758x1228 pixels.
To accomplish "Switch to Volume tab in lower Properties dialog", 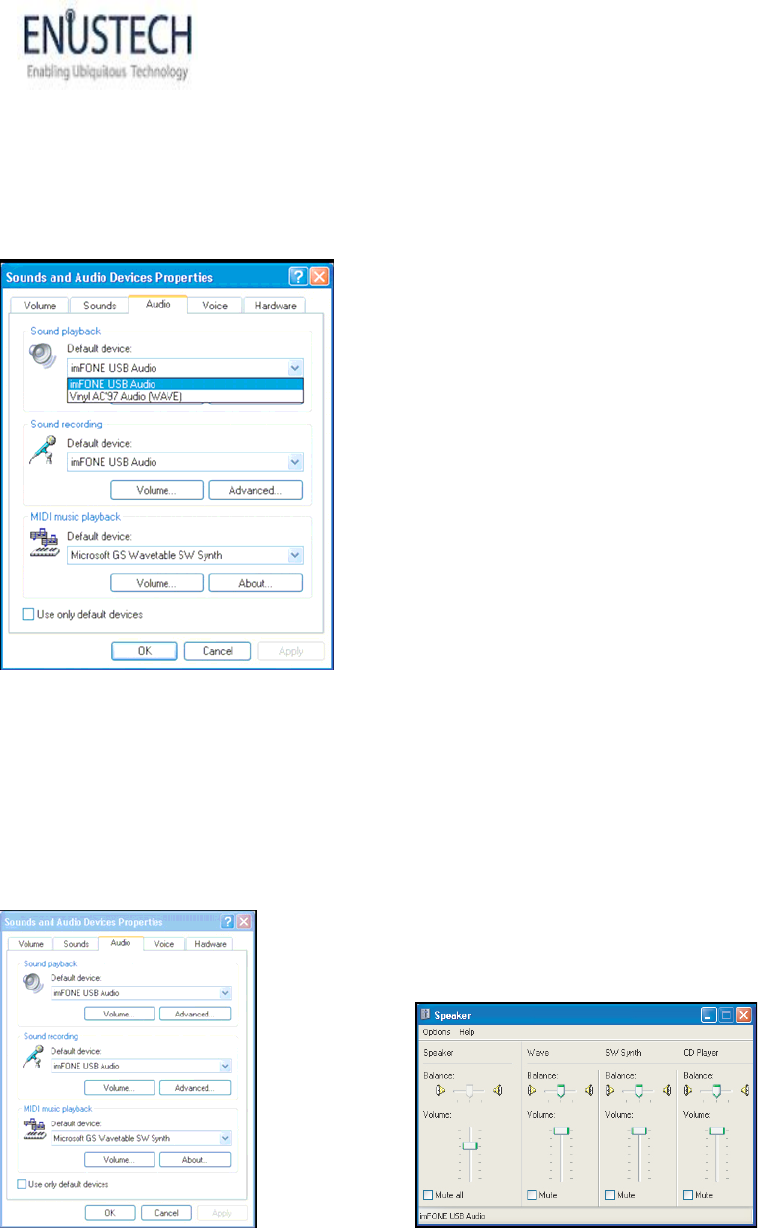I will (x=31, y=944).
